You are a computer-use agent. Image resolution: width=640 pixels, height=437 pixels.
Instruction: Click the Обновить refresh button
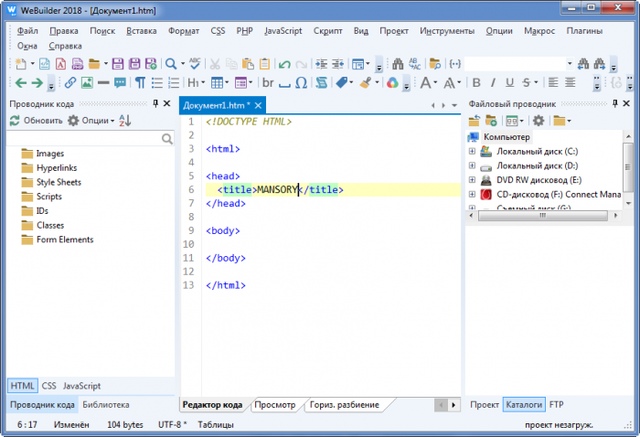pyautogui.click(x=36, y=120)
